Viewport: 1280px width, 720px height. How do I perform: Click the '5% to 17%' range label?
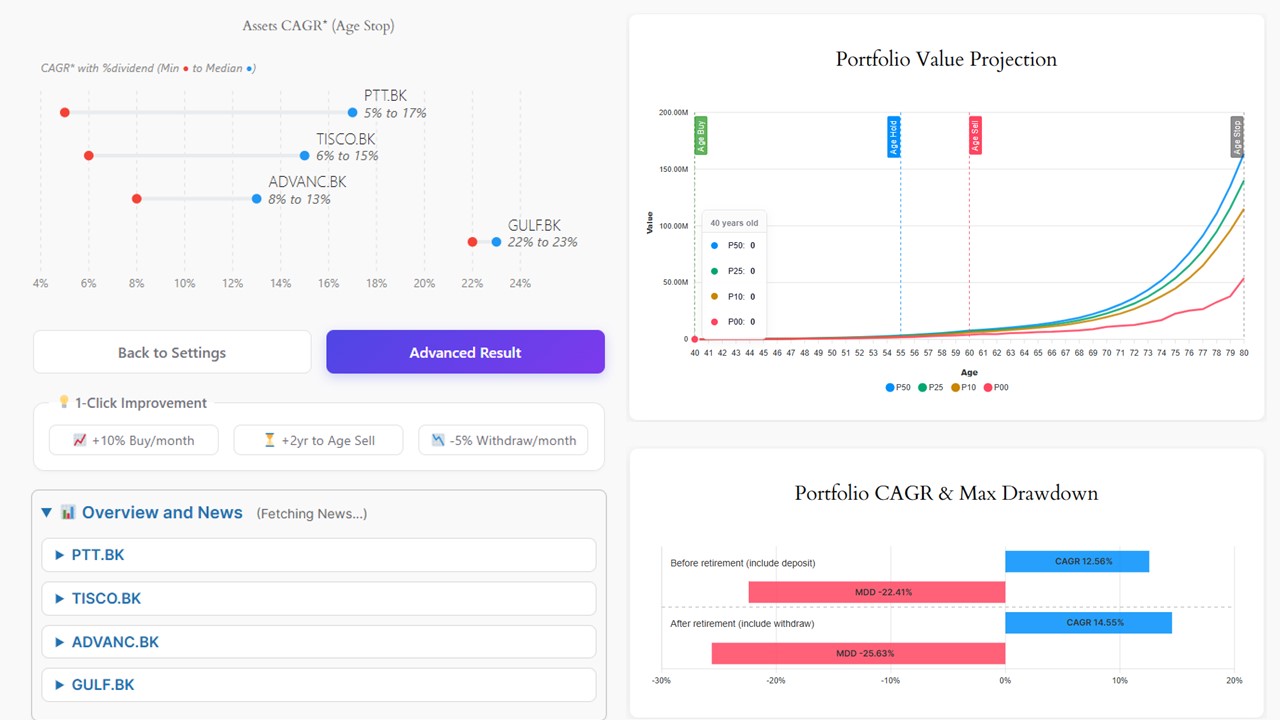395,113
